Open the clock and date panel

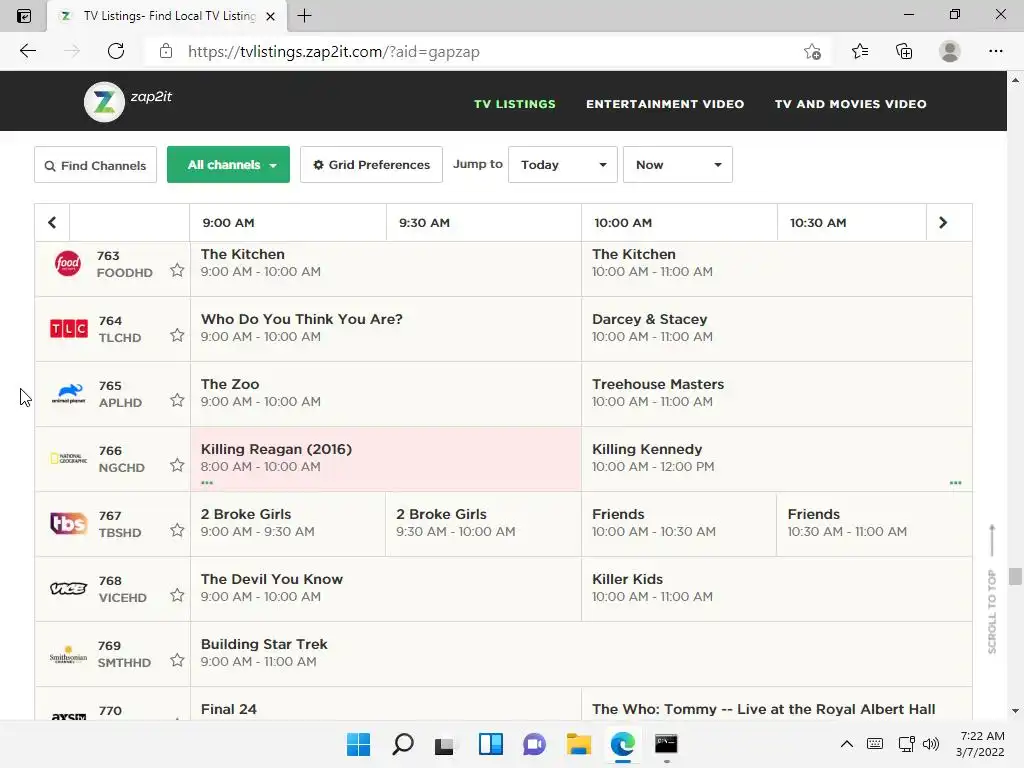coord(981,744)
